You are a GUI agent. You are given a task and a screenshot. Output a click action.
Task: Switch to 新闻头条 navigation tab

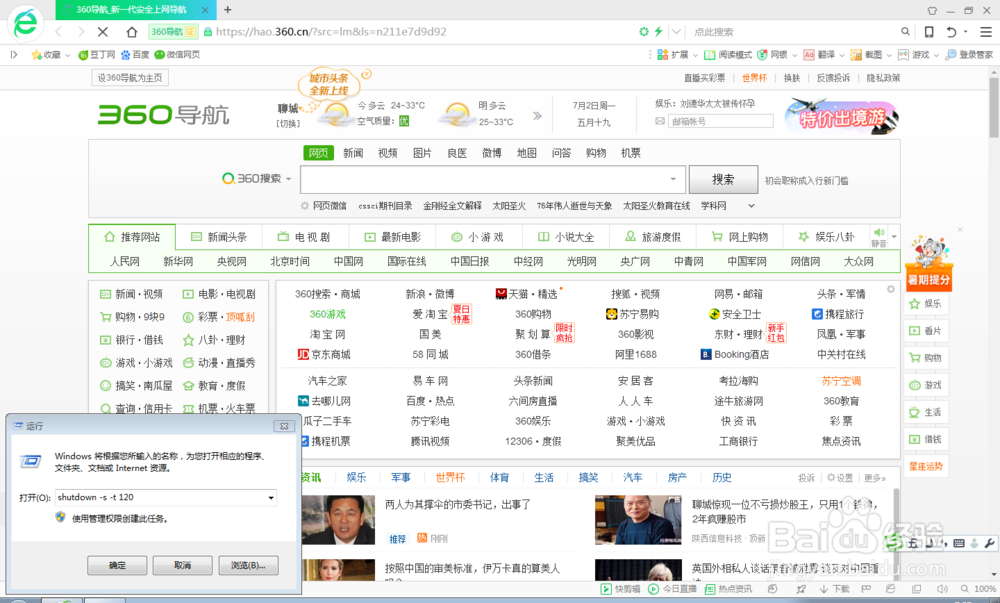pyautogui.click(x=219, y=237)
